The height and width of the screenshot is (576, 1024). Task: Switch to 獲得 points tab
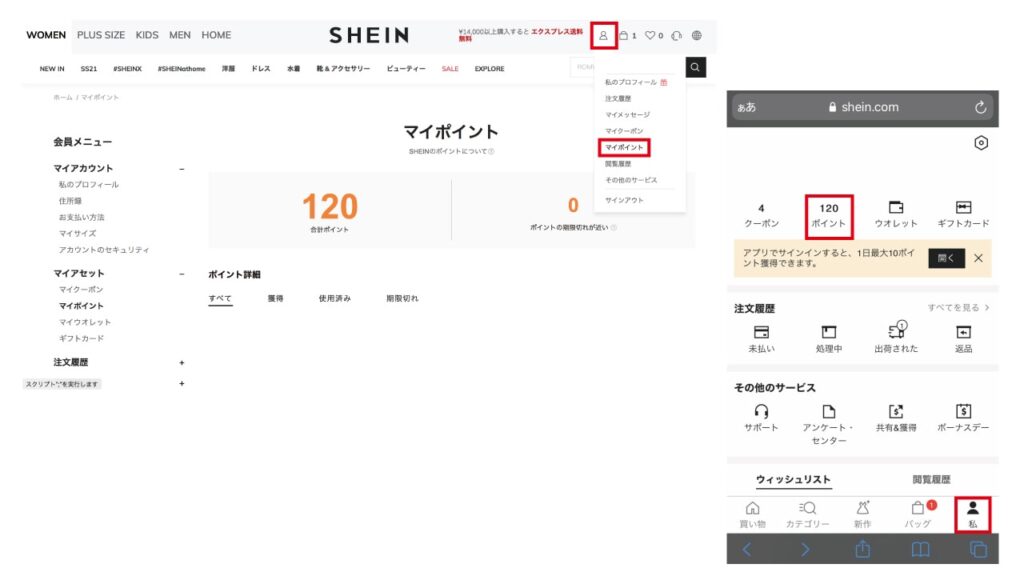click(276, 298)
